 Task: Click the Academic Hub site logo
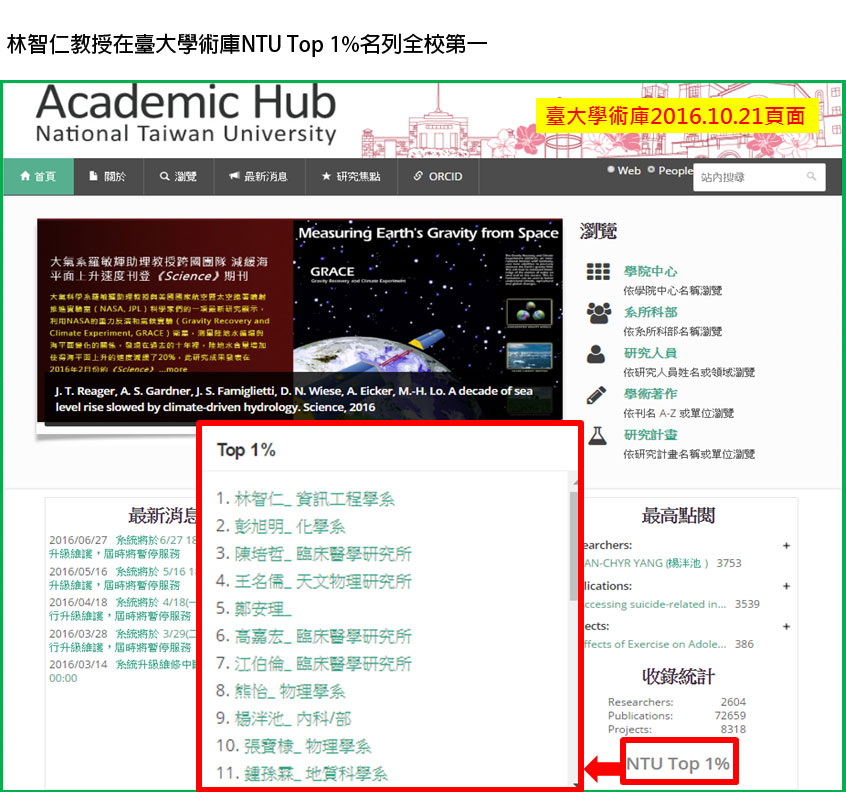tap(186, 114)
